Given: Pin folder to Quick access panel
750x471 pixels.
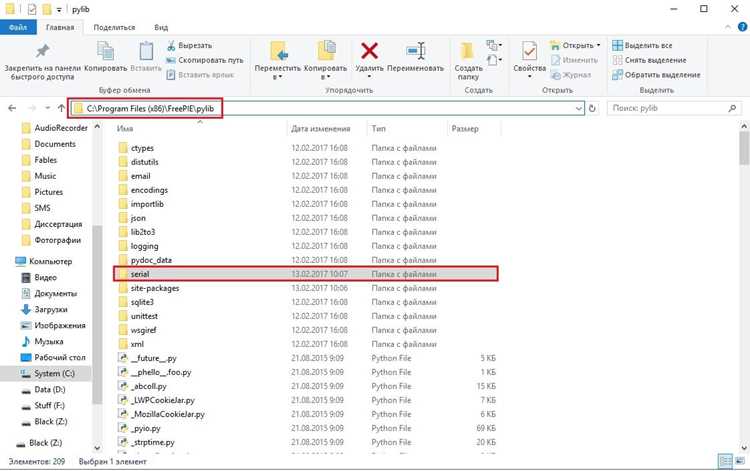Looking at the screenshot, I should click(x=43, y=62).
